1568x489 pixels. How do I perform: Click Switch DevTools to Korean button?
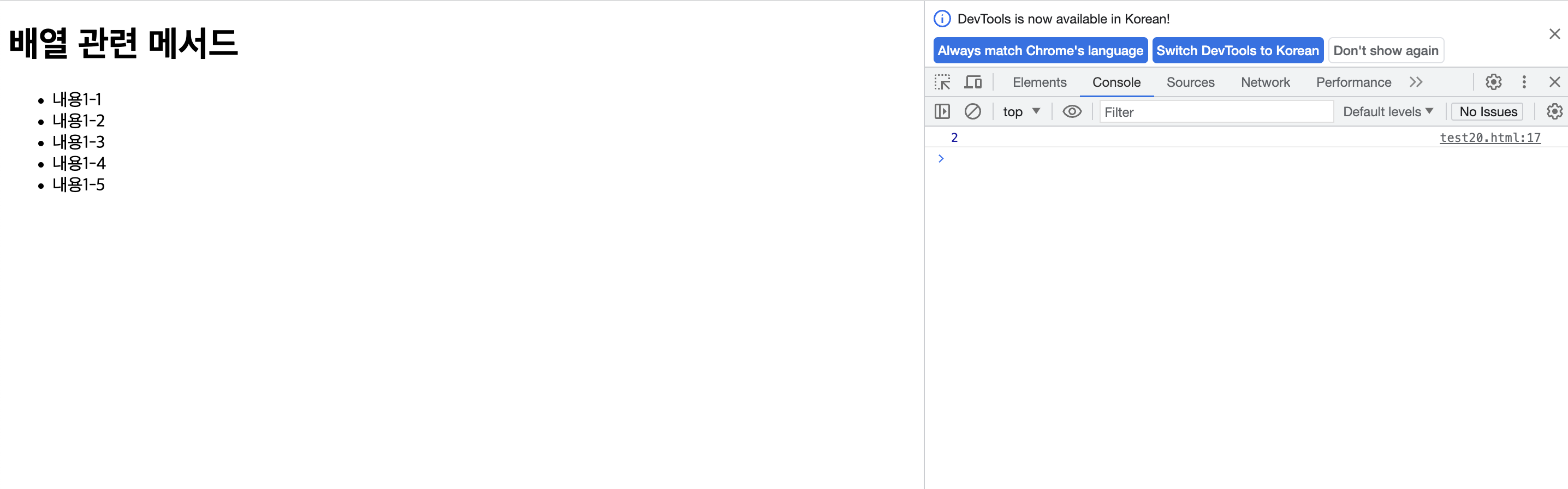[1238, 50]
